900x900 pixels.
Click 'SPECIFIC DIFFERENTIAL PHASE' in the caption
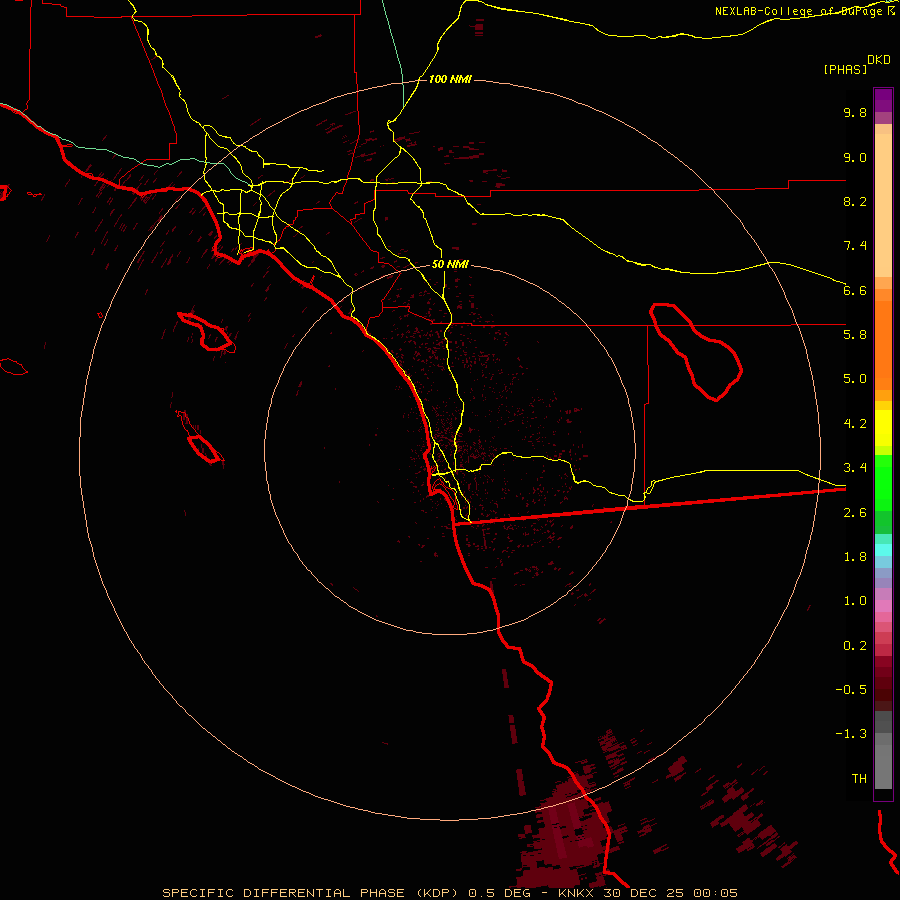284,893
